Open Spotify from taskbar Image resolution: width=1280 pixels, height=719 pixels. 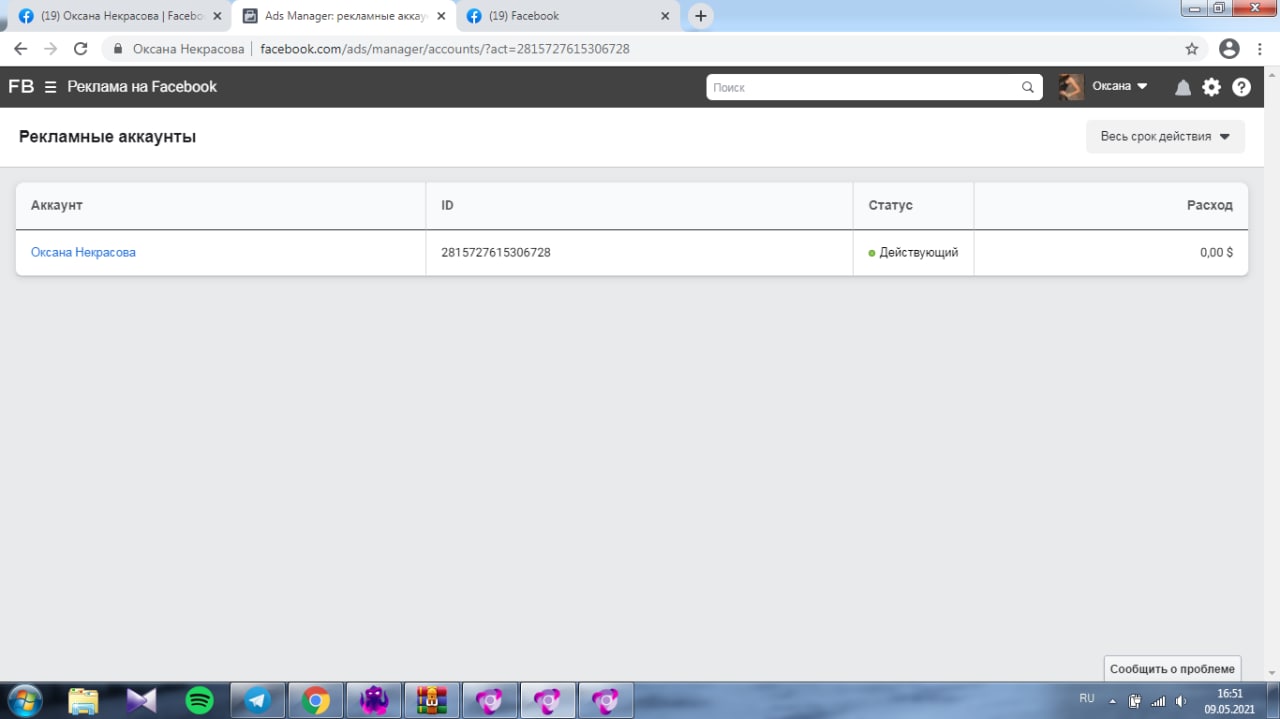coord(200,700)
